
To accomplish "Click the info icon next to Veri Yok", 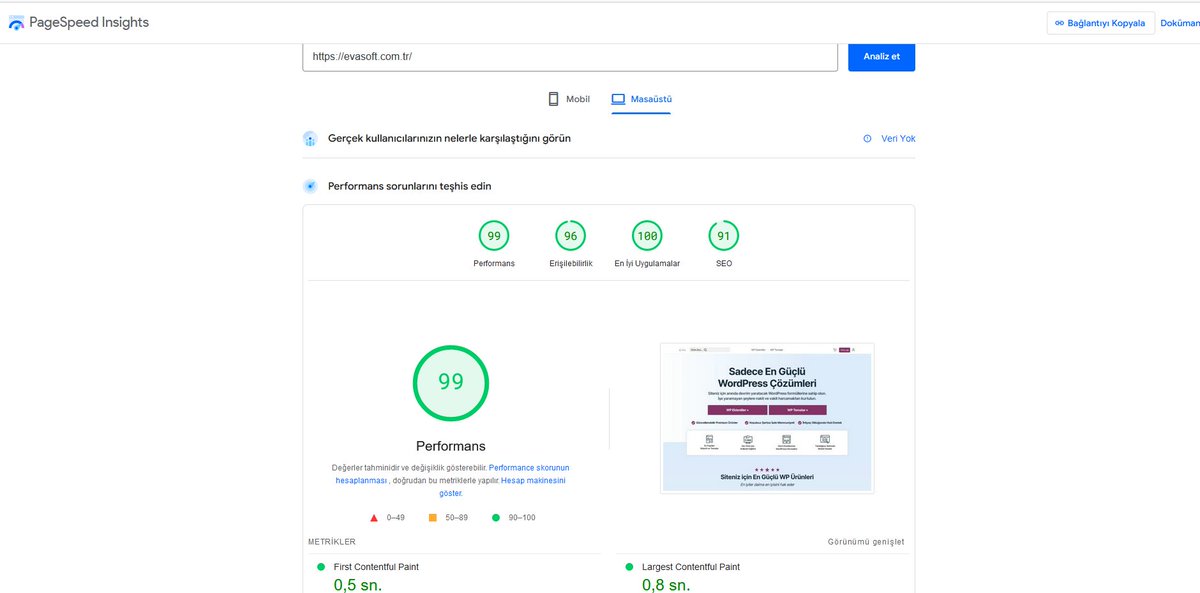I will pyautogui.click(x=866, y=138).
